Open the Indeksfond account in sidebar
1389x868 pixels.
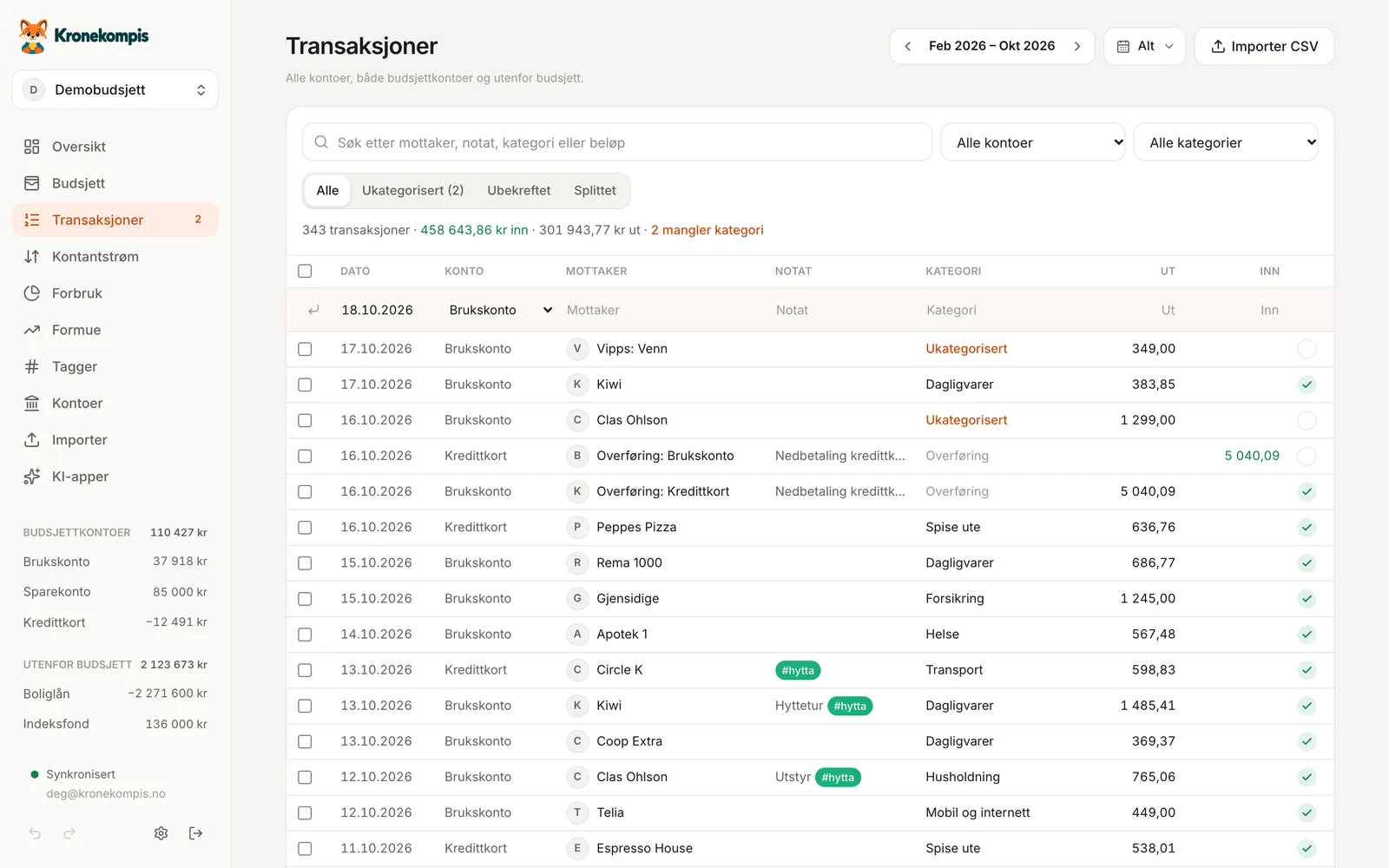coord(115,724)
